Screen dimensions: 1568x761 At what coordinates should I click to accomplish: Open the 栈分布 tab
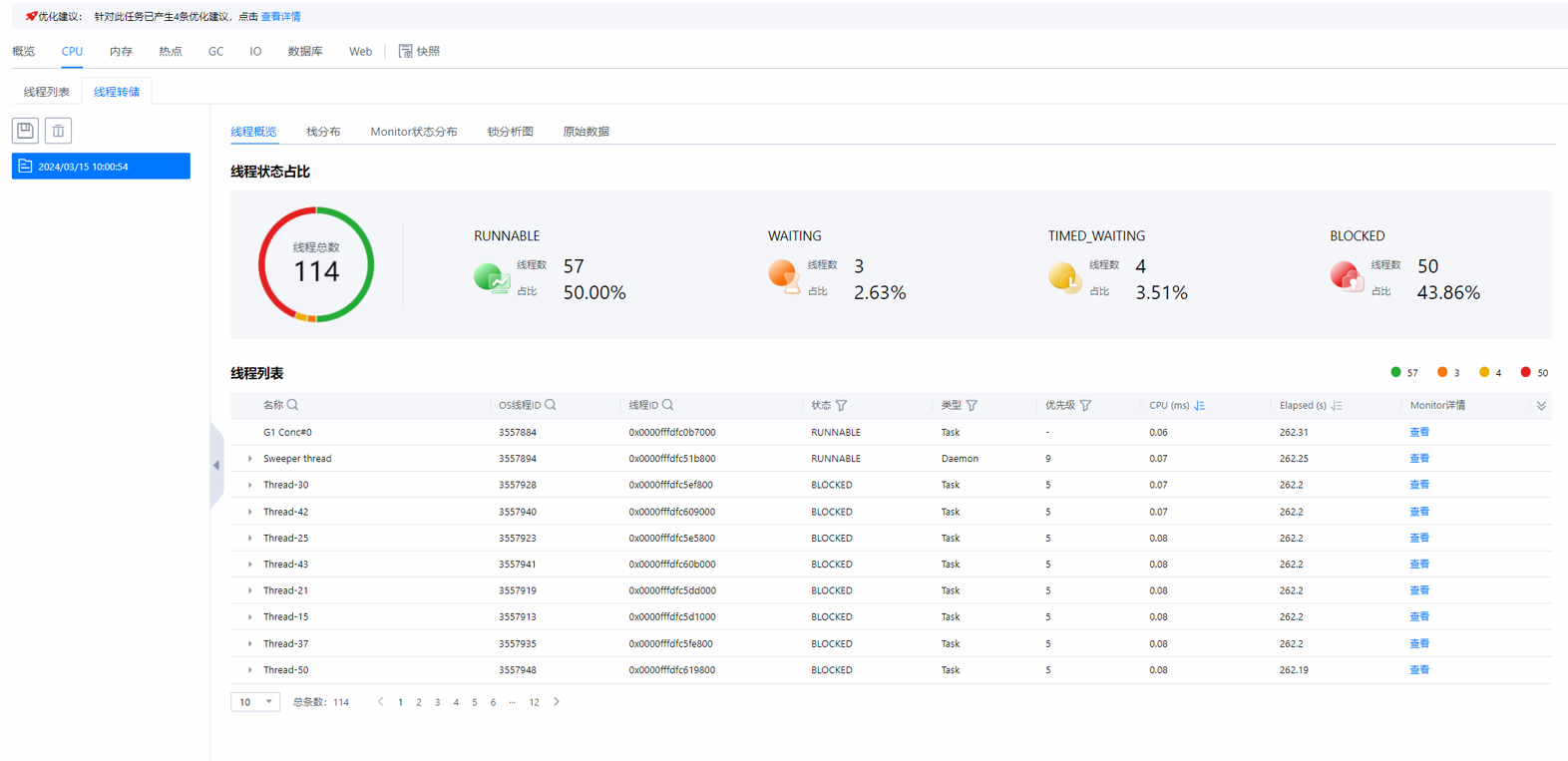323,132
